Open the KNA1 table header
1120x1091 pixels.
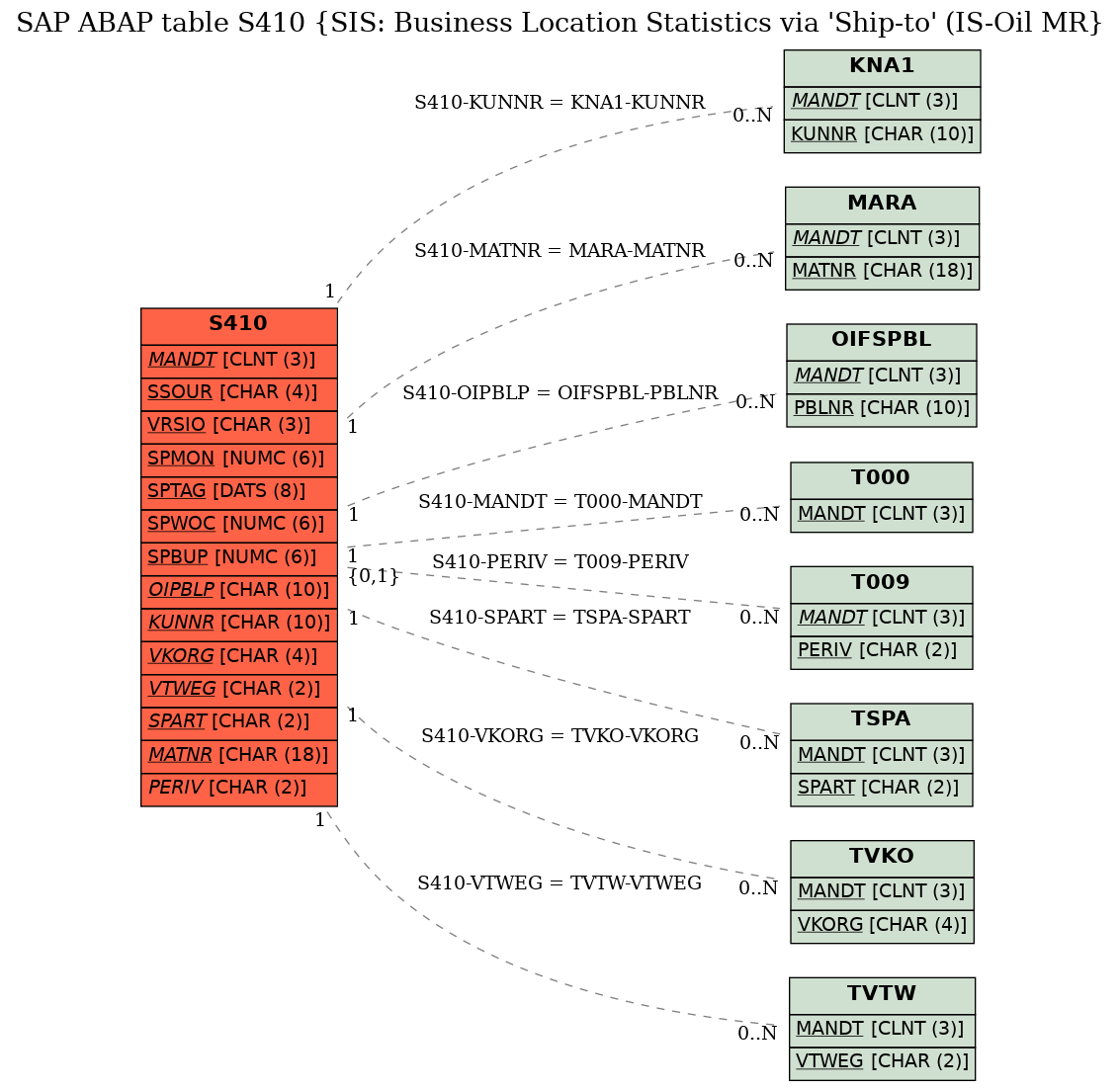pos(882,67)
